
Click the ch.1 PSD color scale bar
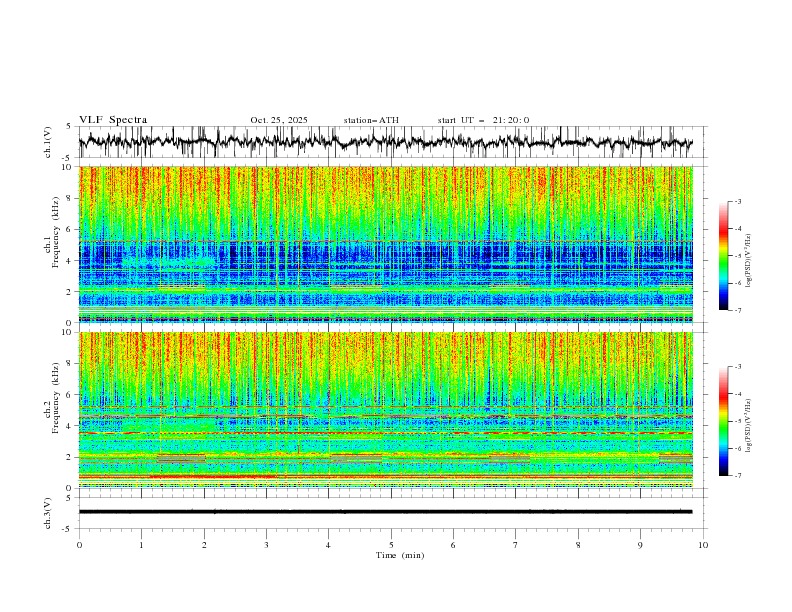[723, 256]
